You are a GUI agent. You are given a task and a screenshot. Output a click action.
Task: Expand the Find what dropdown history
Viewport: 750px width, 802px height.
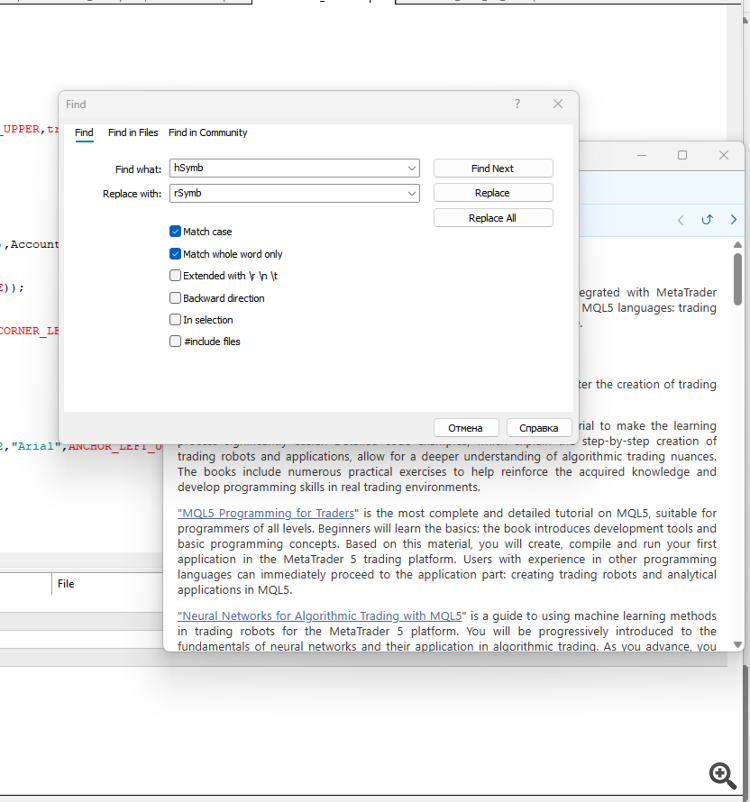[411, 168]
